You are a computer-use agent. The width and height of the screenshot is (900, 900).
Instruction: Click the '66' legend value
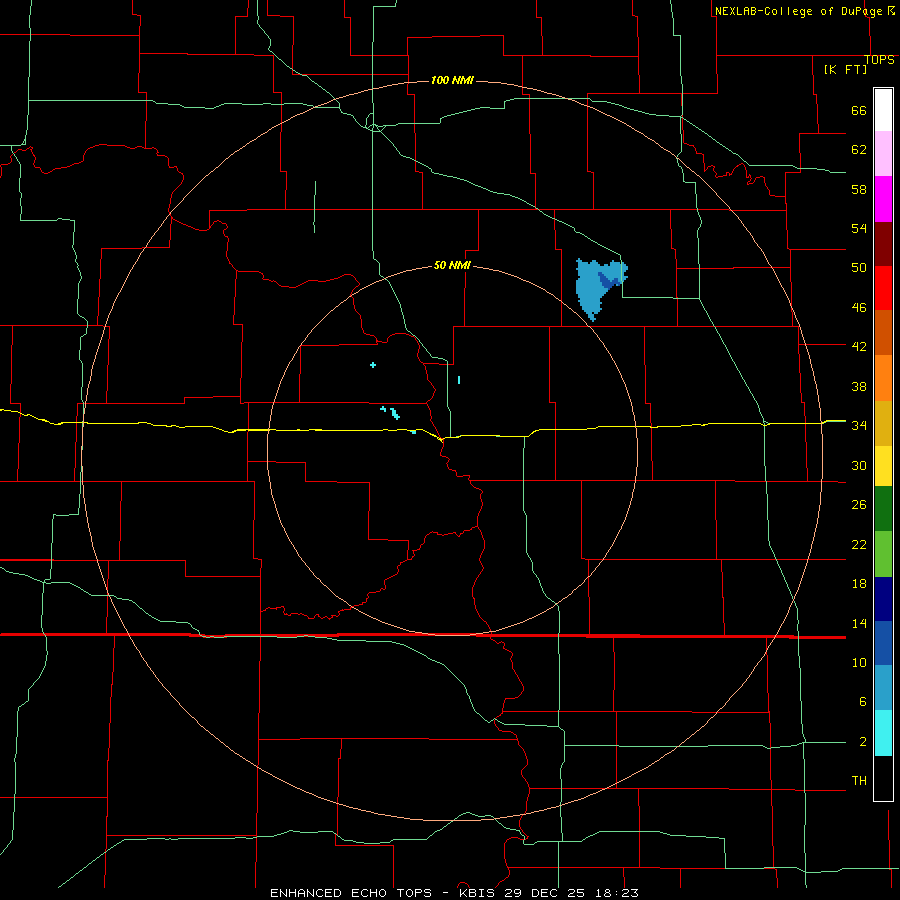[x=859, y=111]
